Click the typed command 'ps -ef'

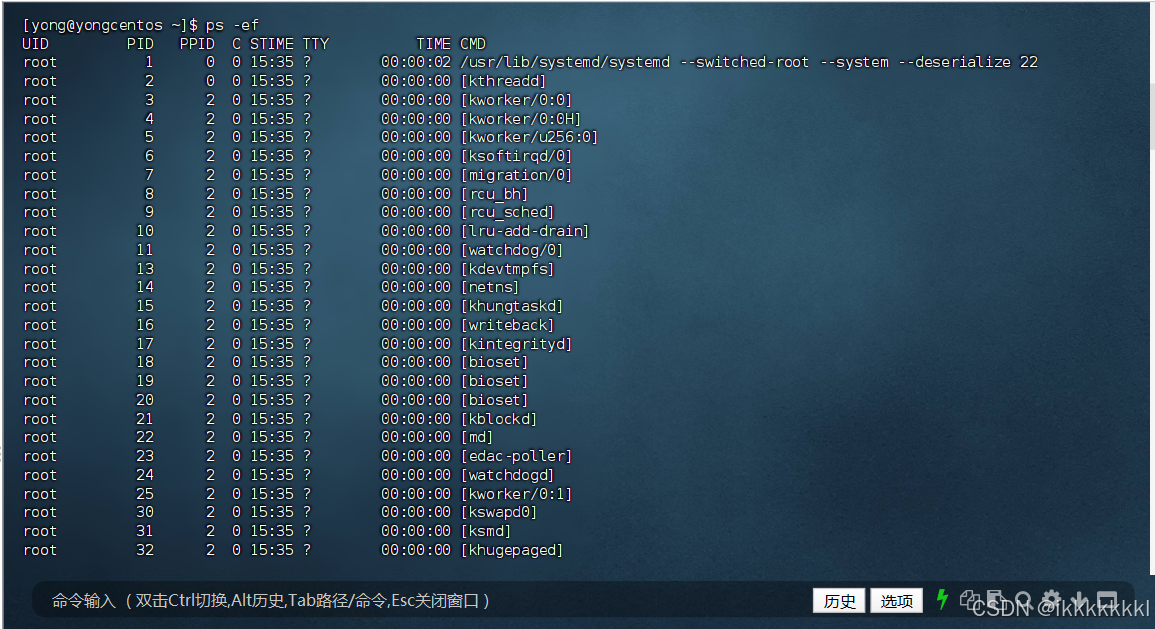232,25
